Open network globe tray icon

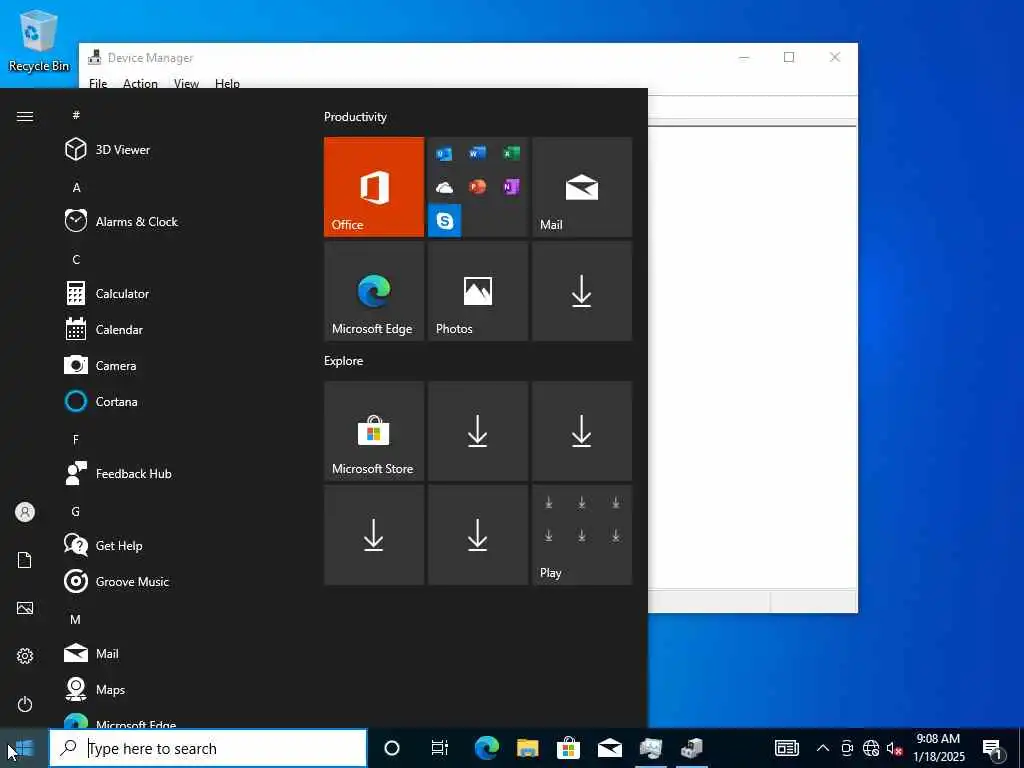pos(871,748)
